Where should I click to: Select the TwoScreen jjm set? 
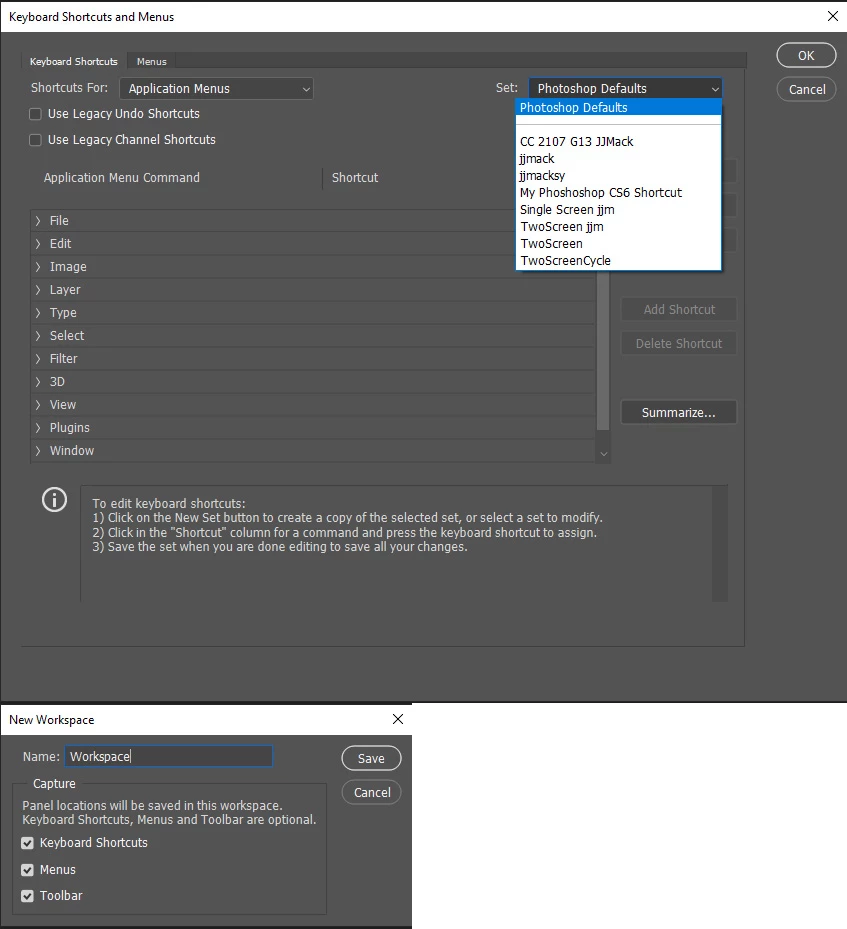point(618,227)
